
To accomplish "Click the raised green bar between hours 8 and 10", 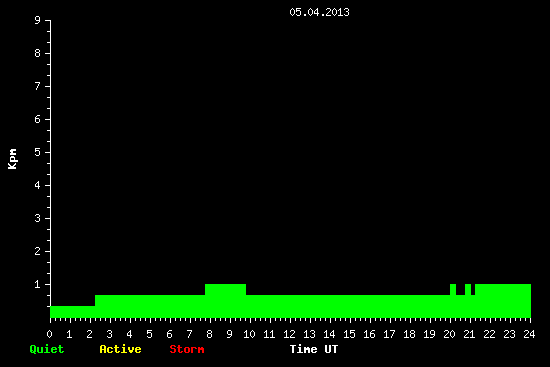I will pos(226,289).
